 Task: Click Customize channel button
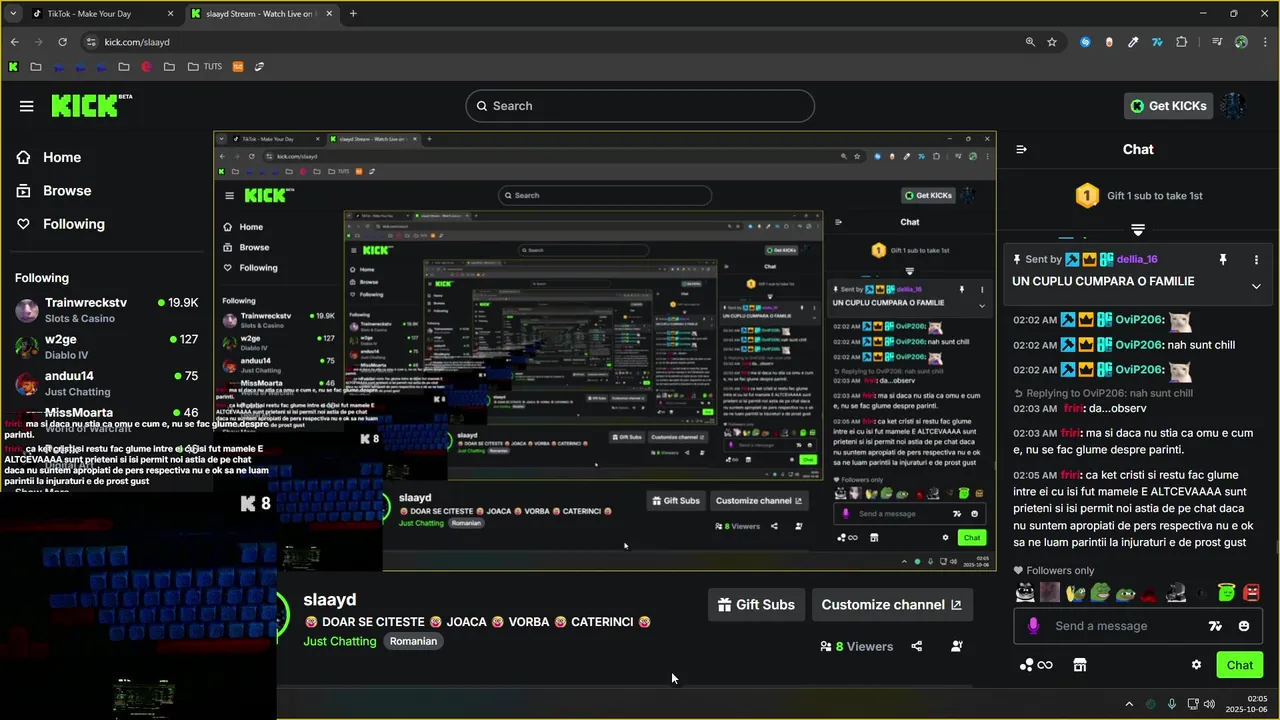click(x=891, y=605)
